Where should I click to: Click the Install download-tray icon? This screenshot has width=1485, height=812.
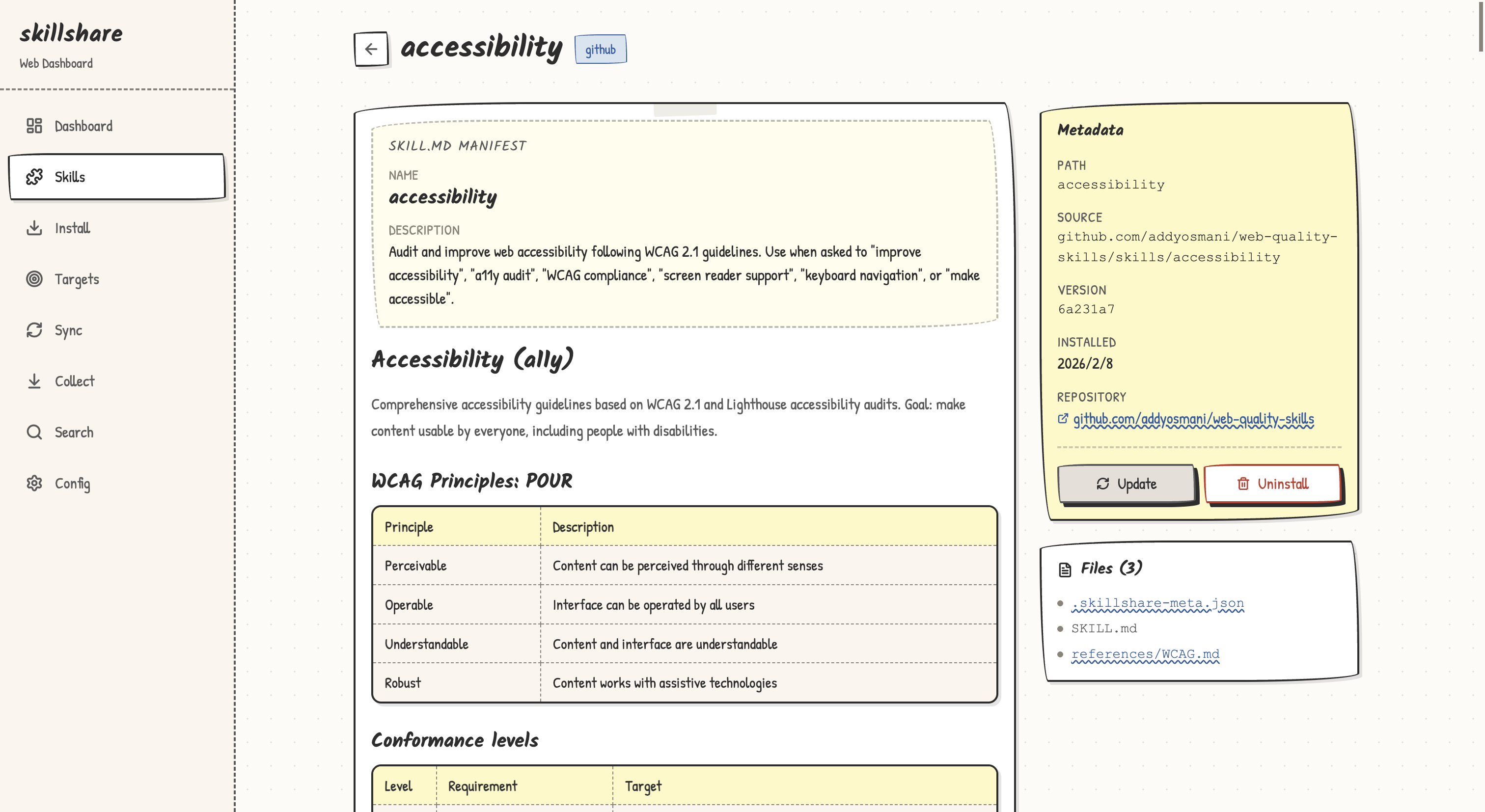[x=34, y=228]
